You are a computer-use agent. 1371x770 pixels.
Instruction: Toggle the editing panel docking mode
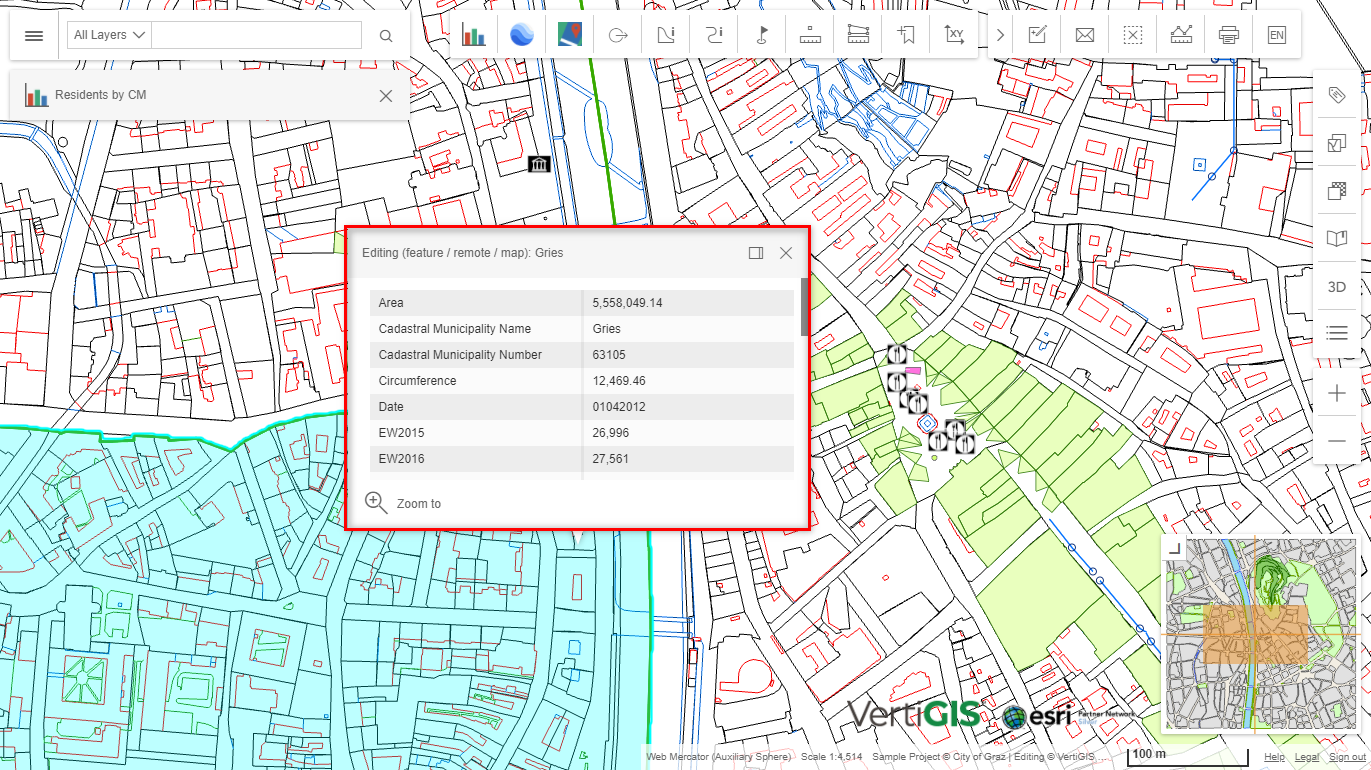(x=756, y=253)
